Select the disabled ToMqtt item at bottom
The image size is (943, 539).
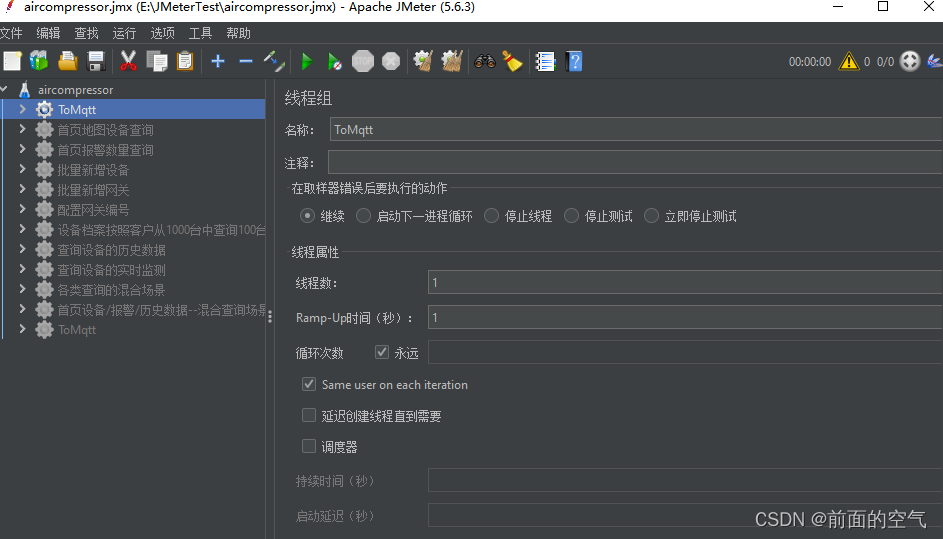76,330
